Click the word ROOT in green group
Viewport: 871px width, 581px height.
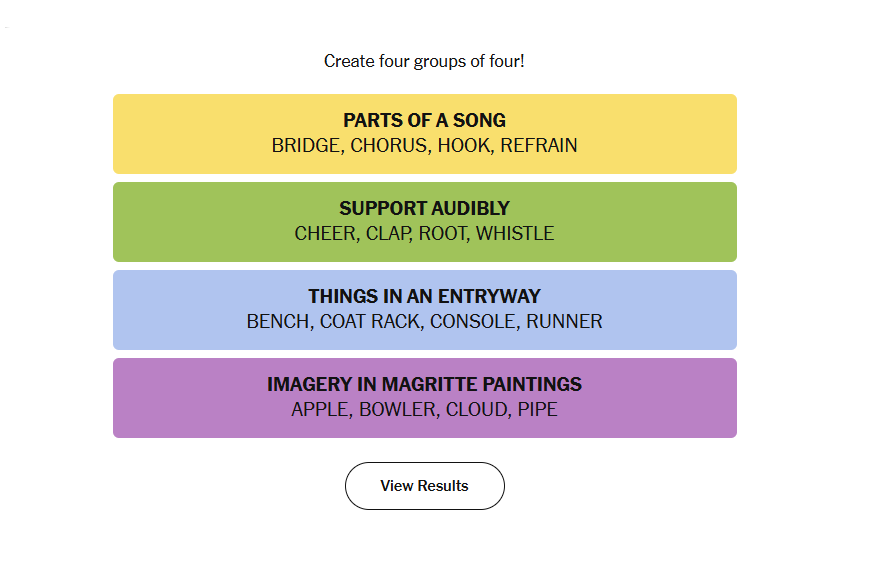(x=443, y=233)
